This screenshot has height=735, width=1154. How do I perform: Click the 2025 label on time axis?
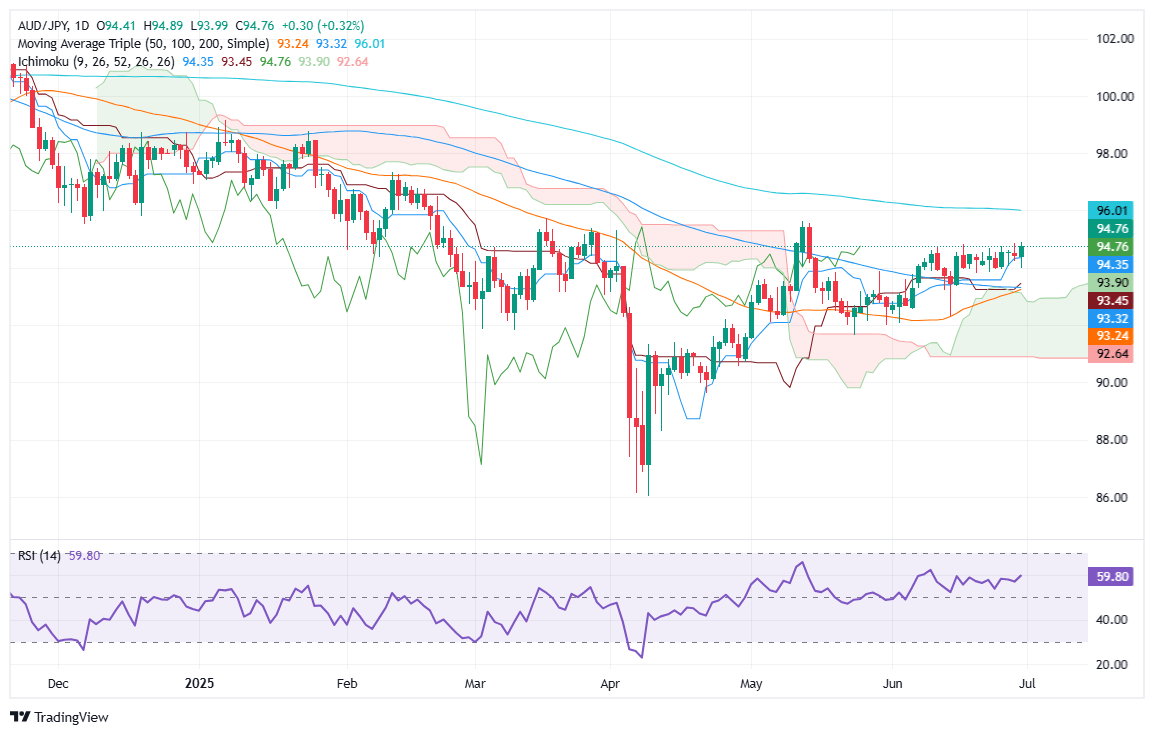199,683
